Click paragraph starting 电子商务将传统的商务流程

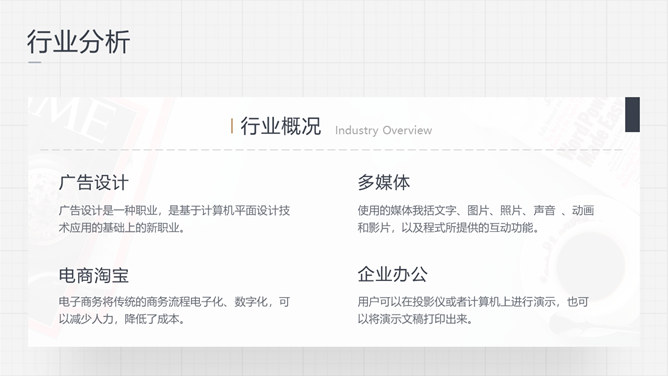click(x=174, y=310)
